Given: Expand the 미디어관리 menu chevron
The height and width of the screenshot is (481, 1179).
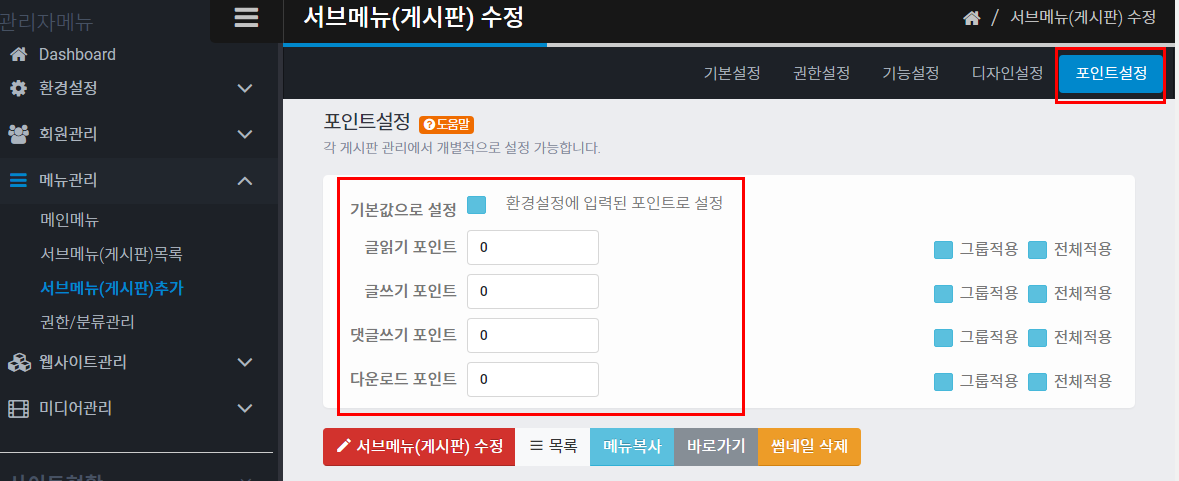Looking at the screenshot, I should (x=245, y=408).
